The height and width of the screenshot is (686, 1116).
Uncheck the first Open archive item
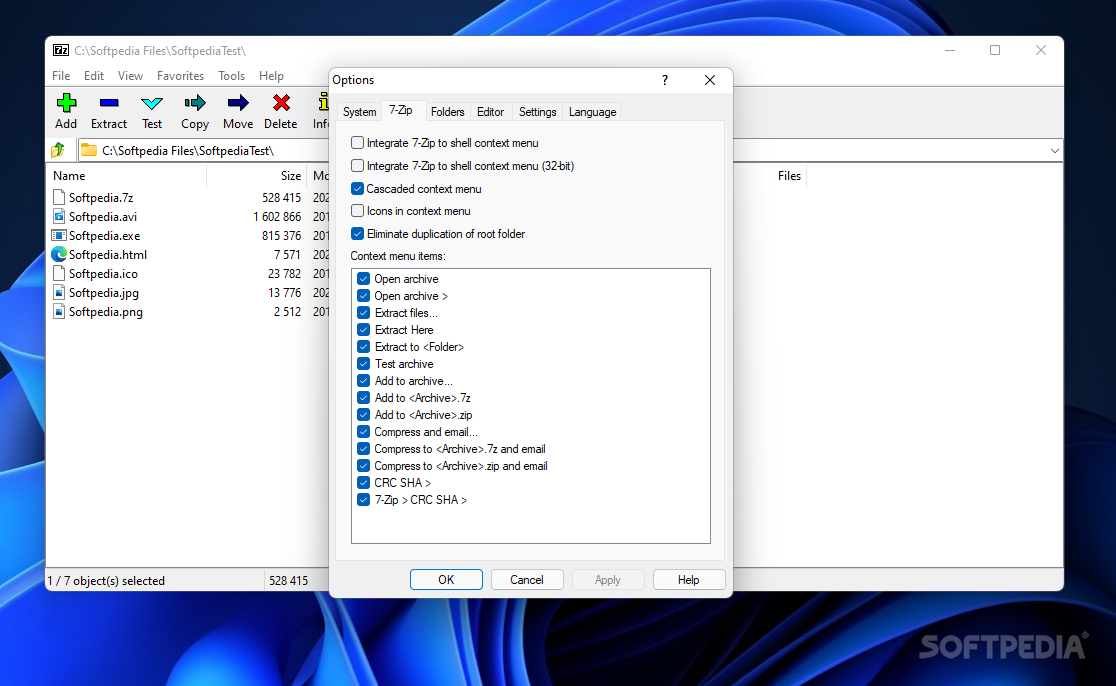pyautogui.click(x=364, y=279)
